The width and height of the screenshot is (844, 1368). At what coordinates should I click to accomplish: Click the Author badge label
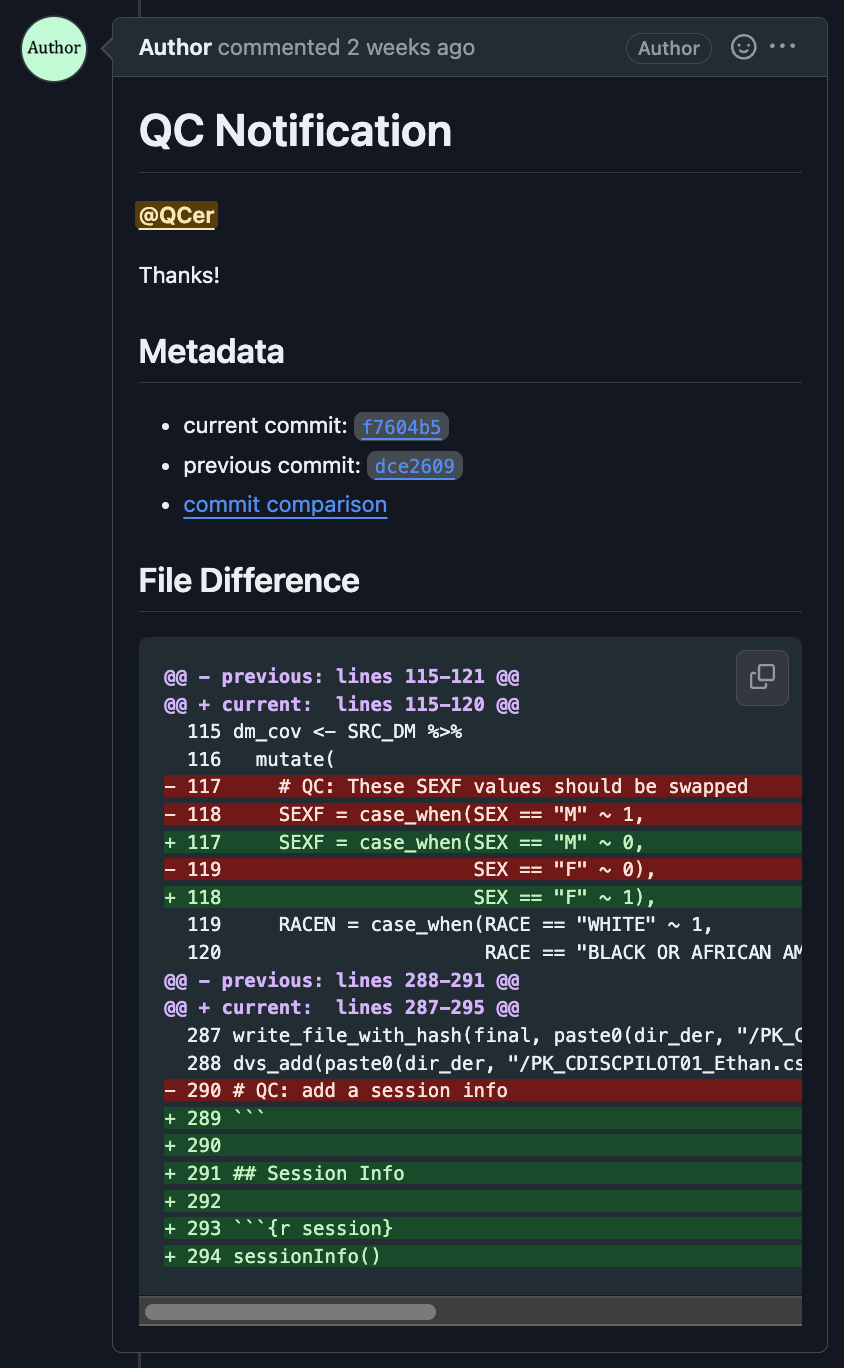pos(669,48)
